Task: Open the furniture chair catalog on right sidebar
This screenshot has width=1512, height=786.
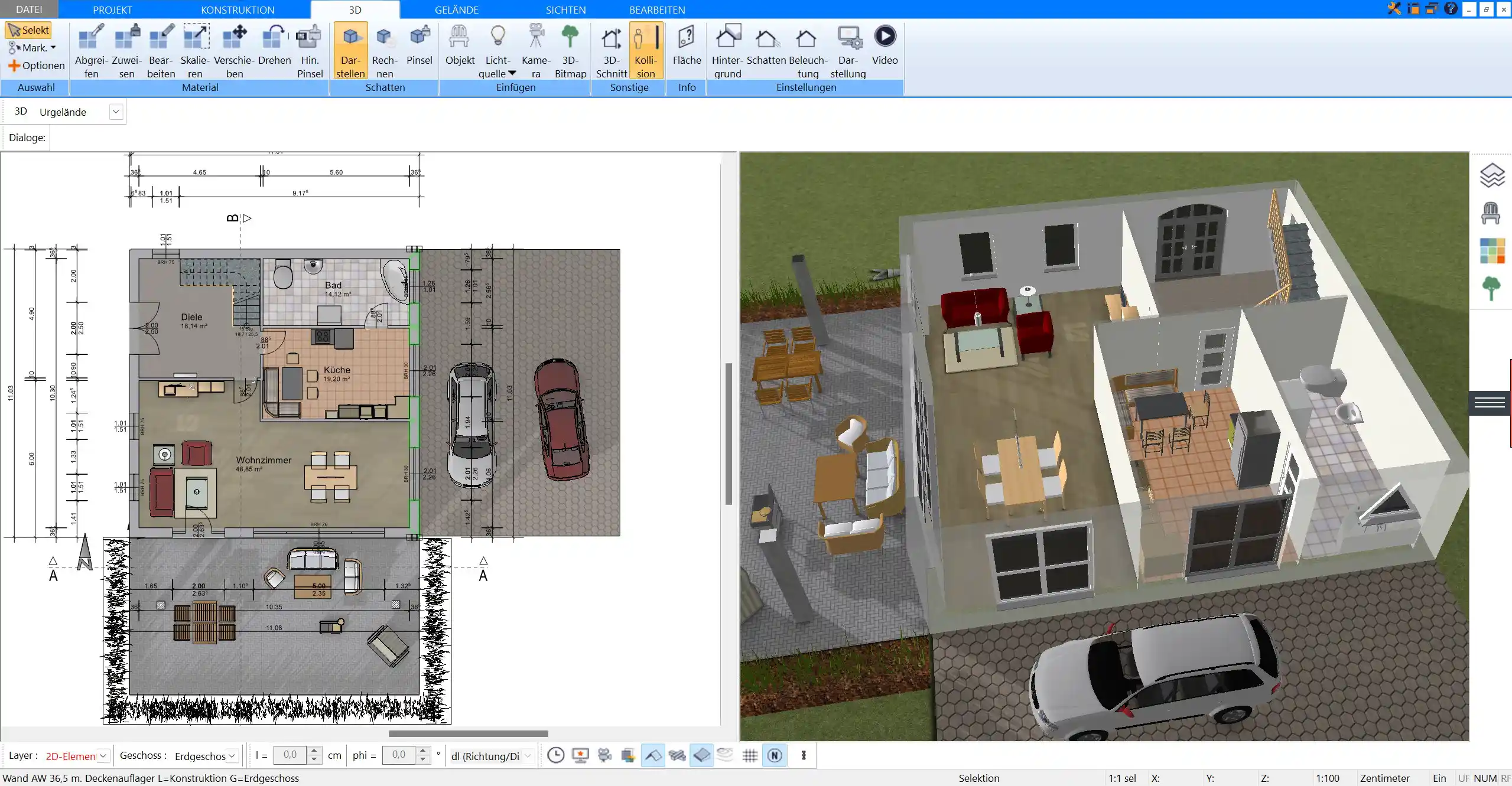Action: click(x=1491, y=213)
